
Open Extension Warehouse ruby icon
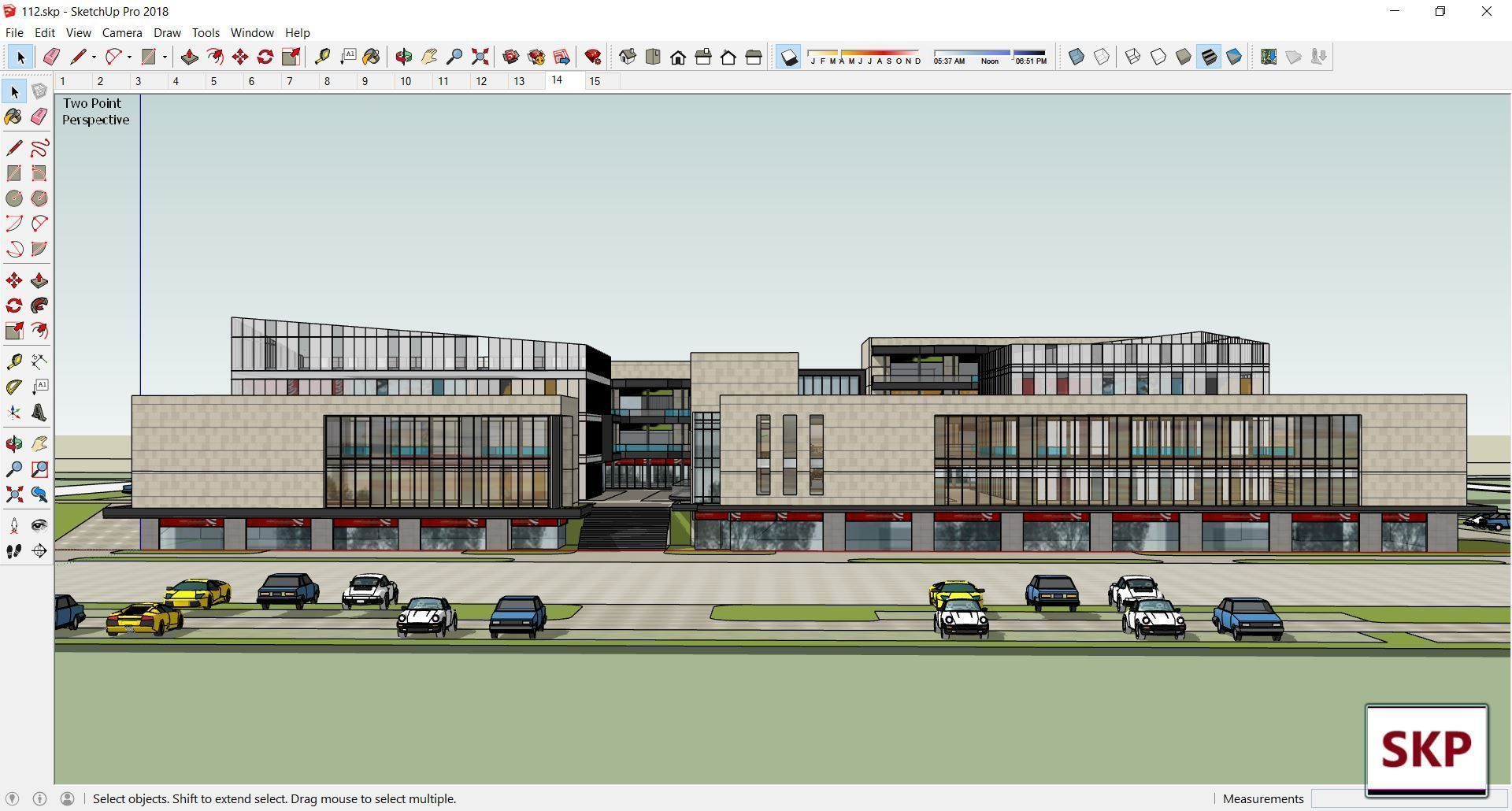(593, 57)
